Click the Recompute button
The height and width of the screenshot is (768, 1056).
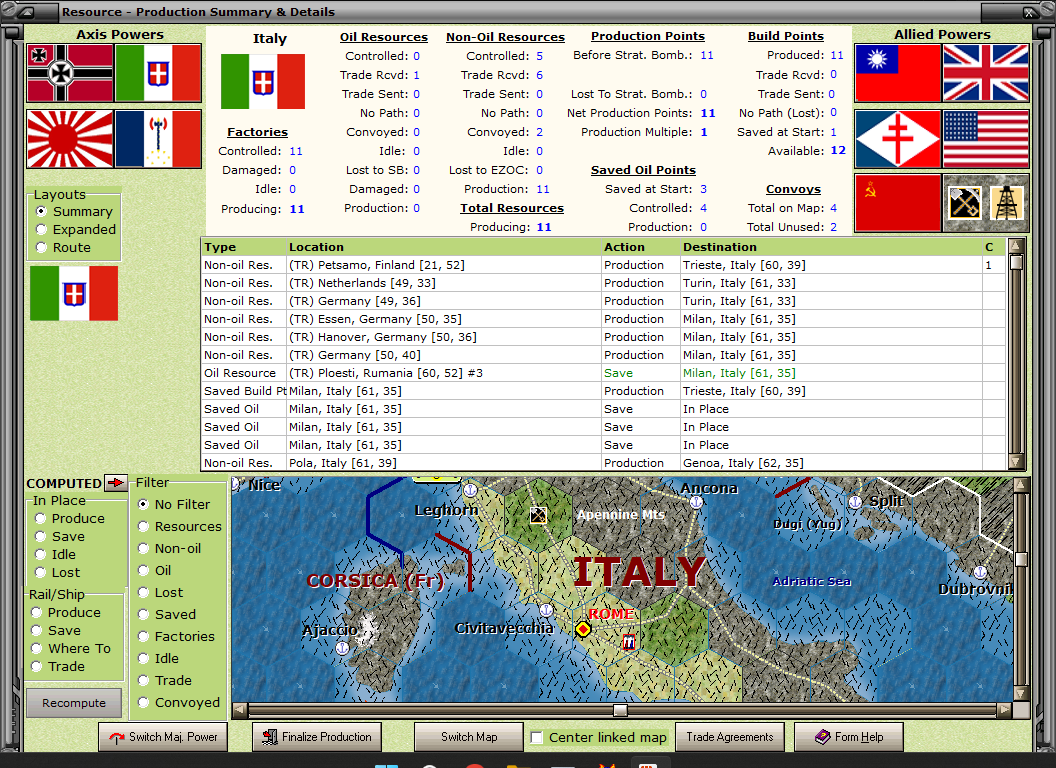(x=74, y=703)
